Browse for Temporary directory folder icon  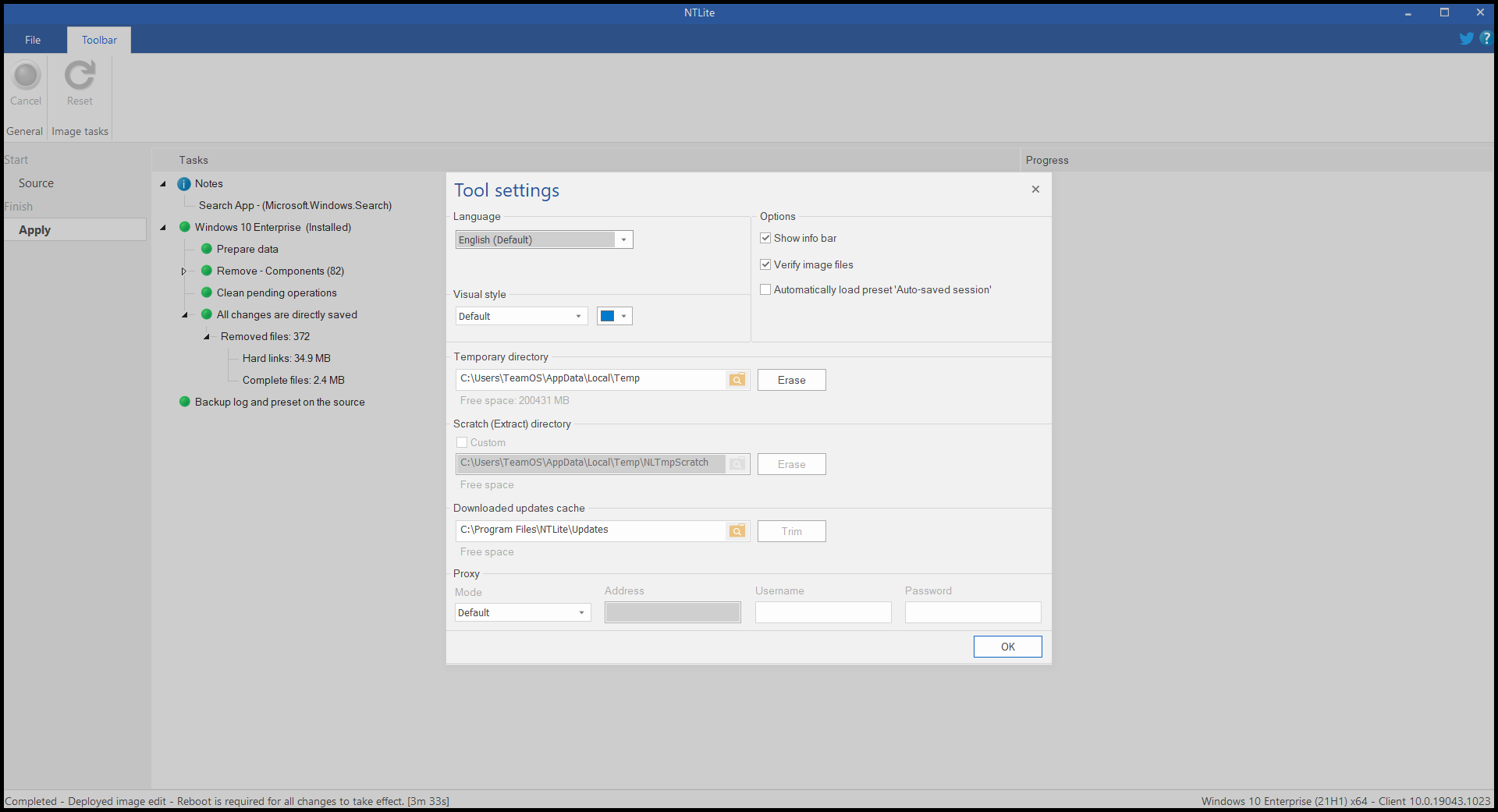pos(737,380)
